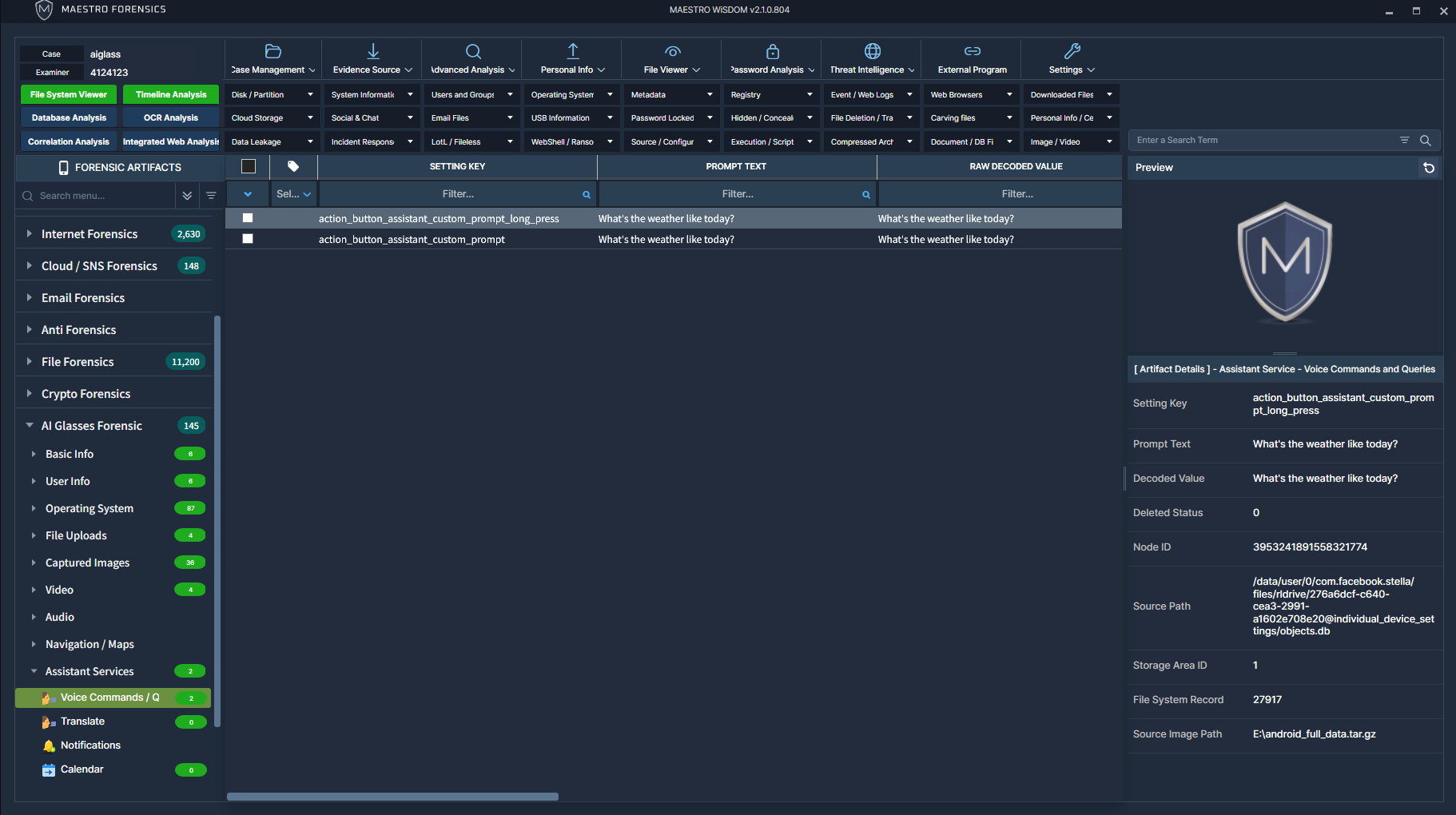The image size is (1456, 815).
Task: Open Correlation Analysis
Action: click(69, 141)
